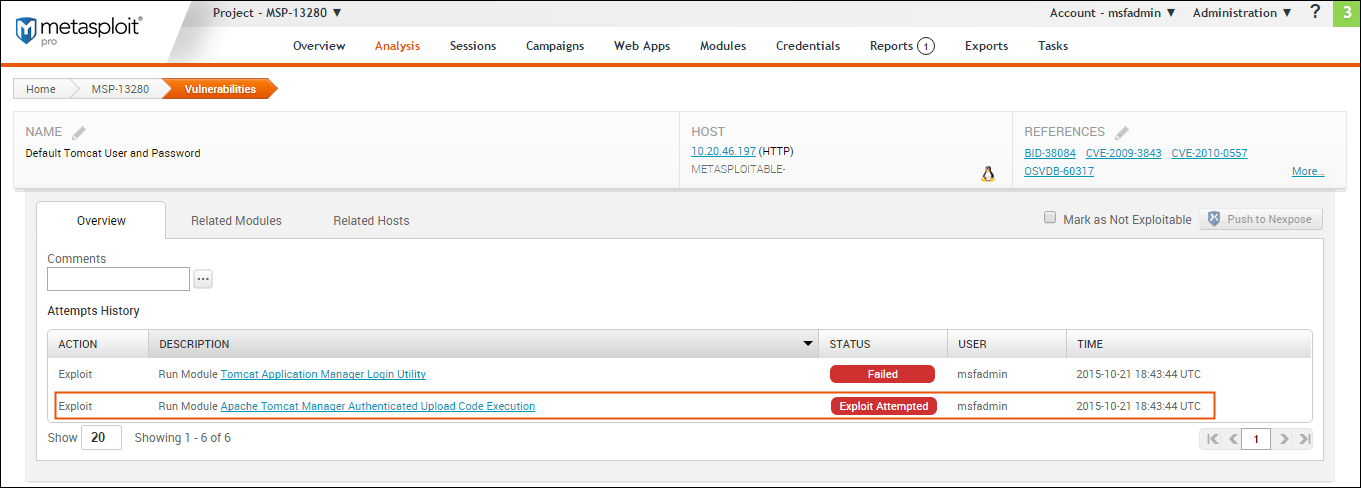Open reference OSVDB-60317
Screen dimensions: 1361x488
point(1059,171)
